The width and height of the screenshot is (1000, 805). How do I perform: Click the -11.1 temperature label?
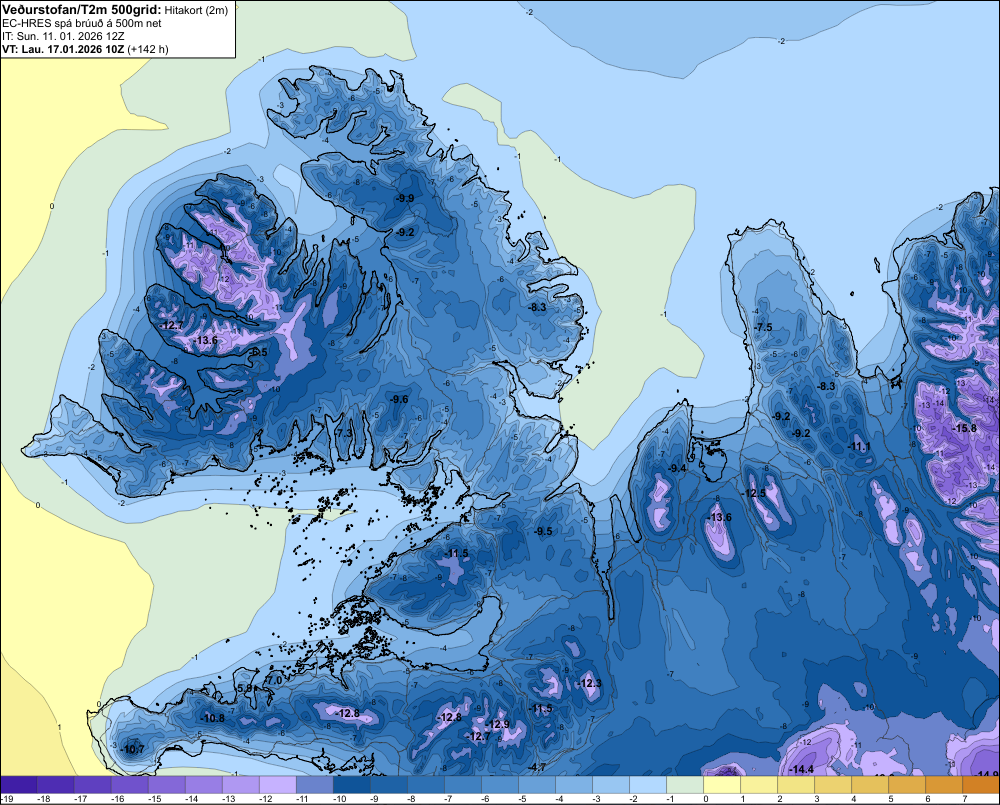point(859,447)
